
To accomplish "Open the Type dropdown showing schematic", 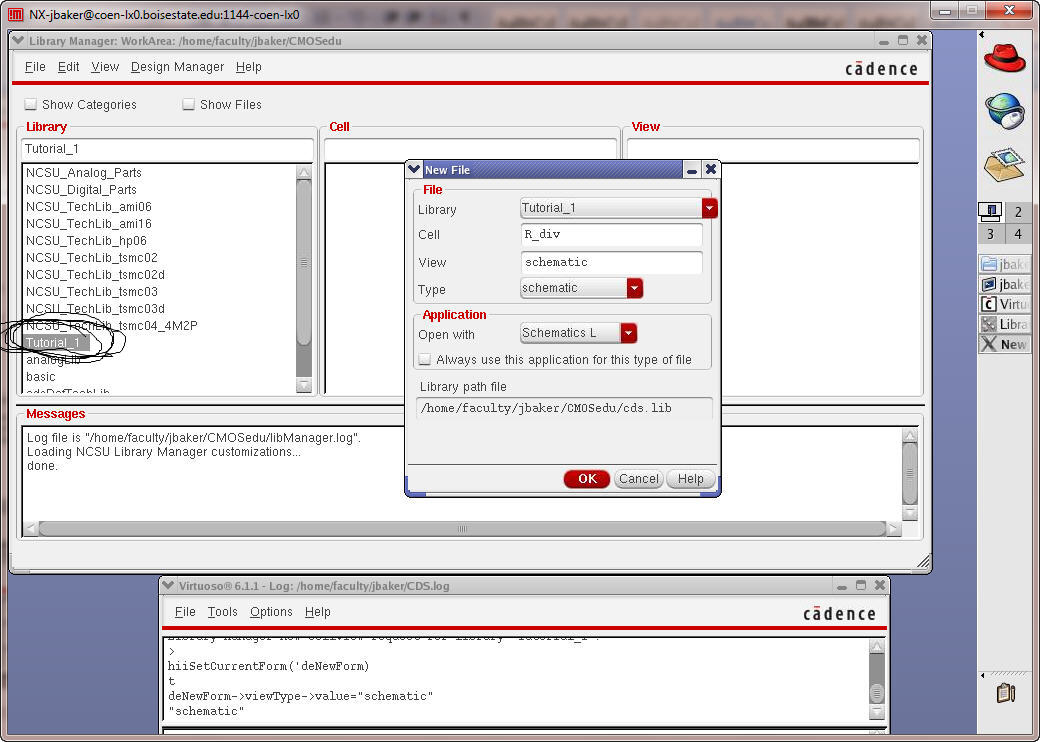I will point(634,288).
